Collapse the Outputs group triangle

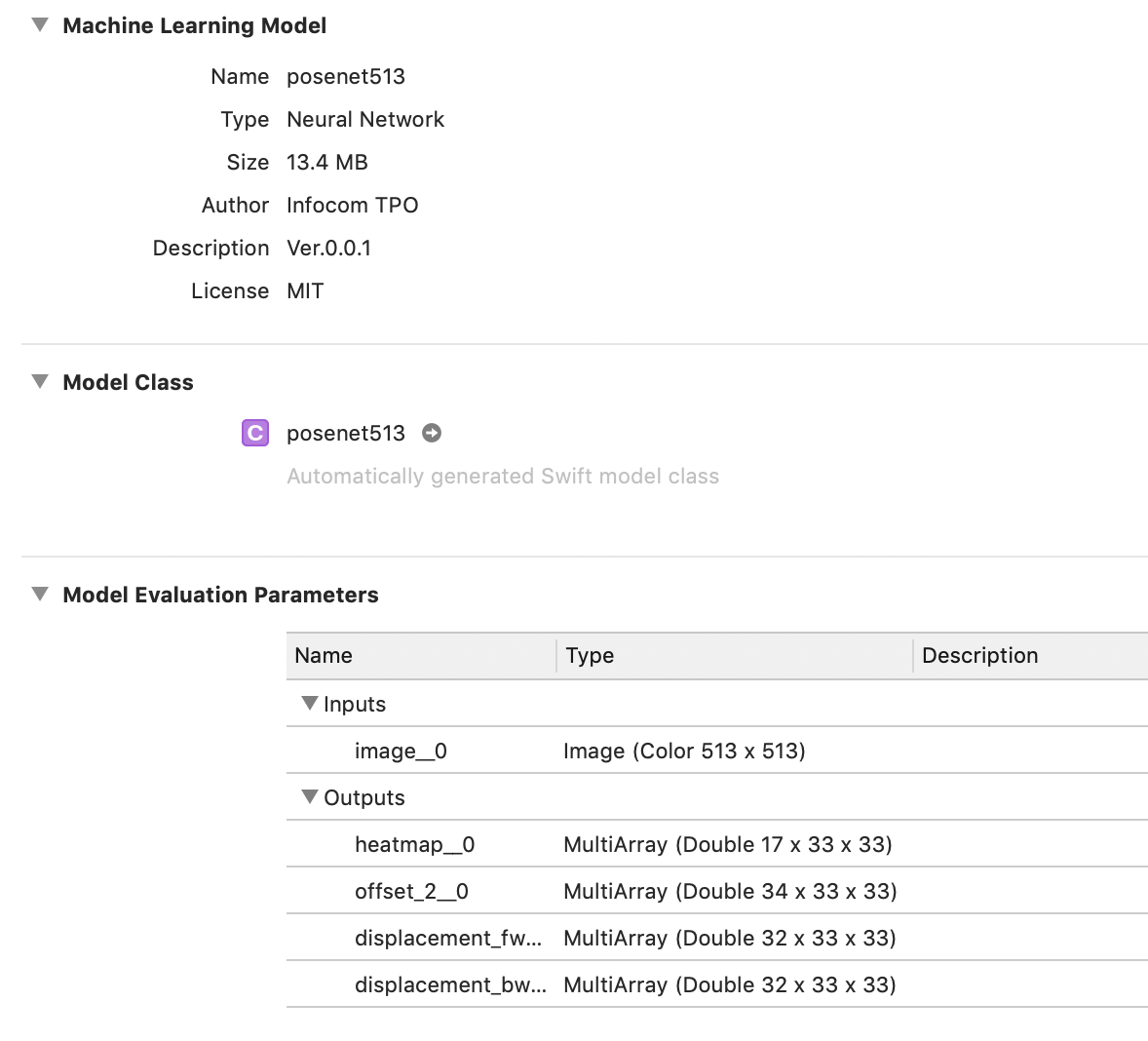(310, 797)
